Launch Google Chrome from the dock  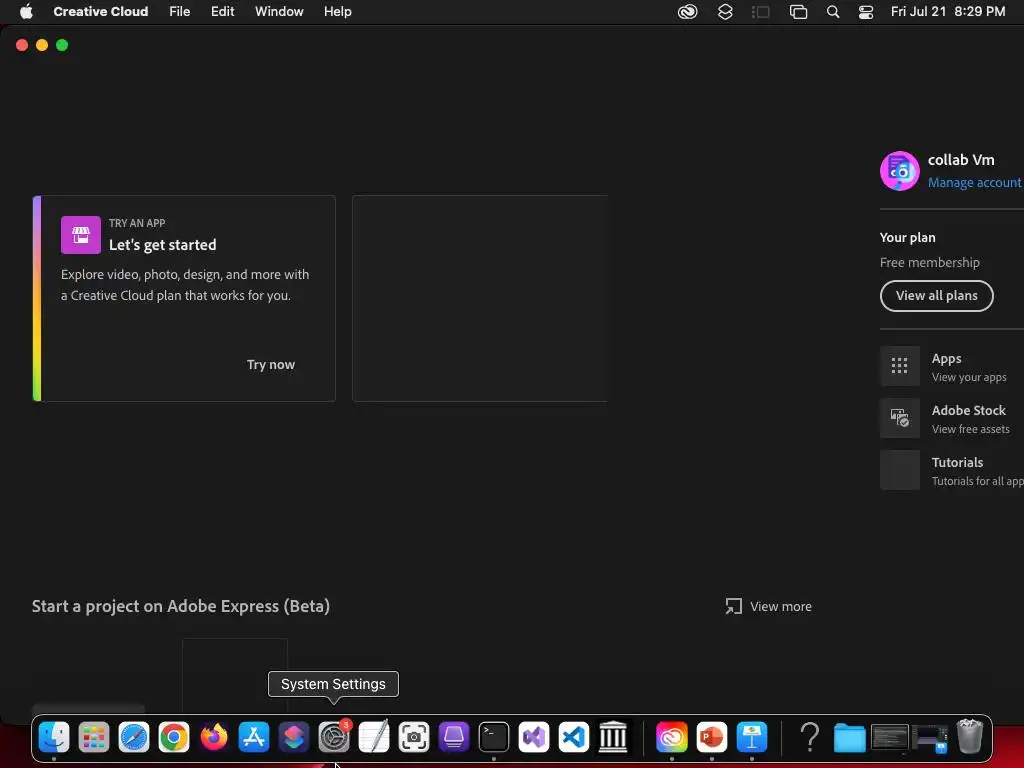(x=174, y=737)
